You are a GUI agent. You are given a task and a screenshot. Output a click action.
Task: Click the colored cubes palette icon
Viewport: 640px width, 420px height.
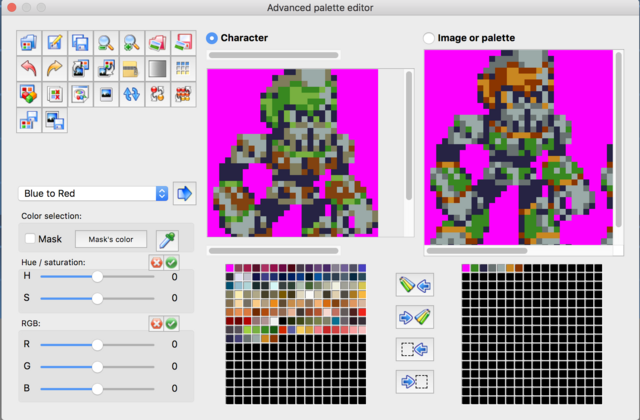[x=29, y=94]
